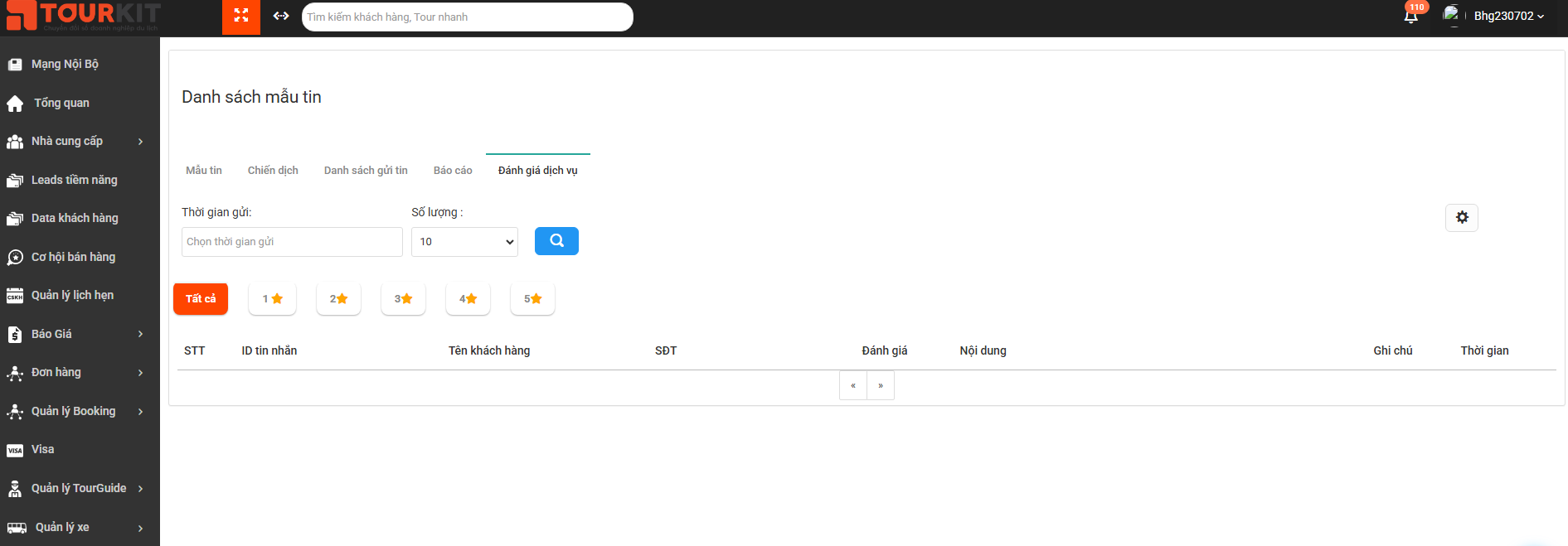
Task: Click the Tên khách hàng column header
Action: pos(489,351)
